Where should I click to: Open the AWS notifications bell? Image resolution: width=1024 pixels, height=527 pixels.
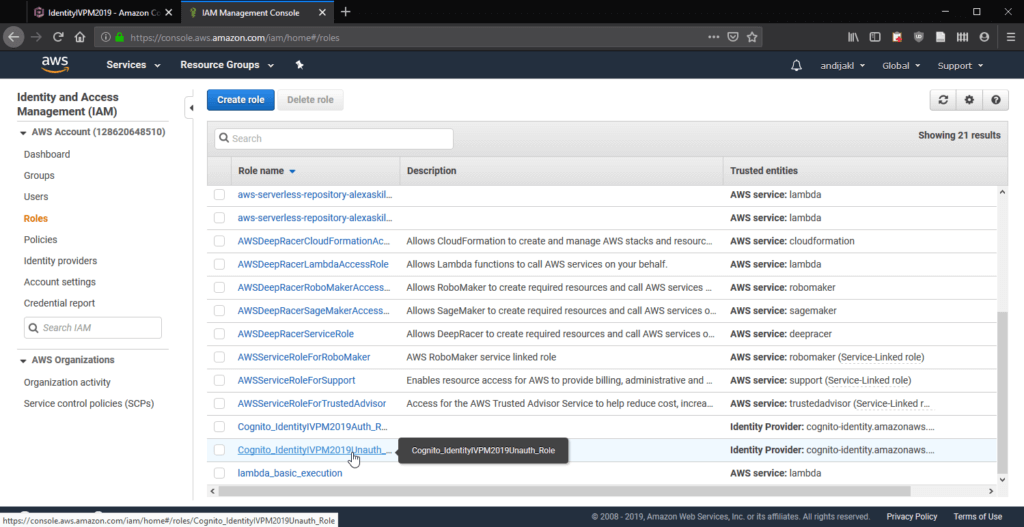pyautogui.click(x=796, y=65)
